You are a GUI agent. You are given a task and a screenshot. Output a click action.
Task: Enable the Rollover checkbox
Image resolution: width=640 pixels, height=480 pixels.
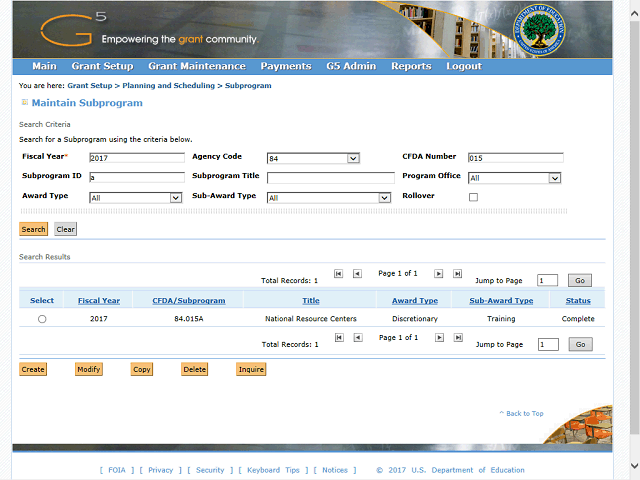[x=473, y=197]
